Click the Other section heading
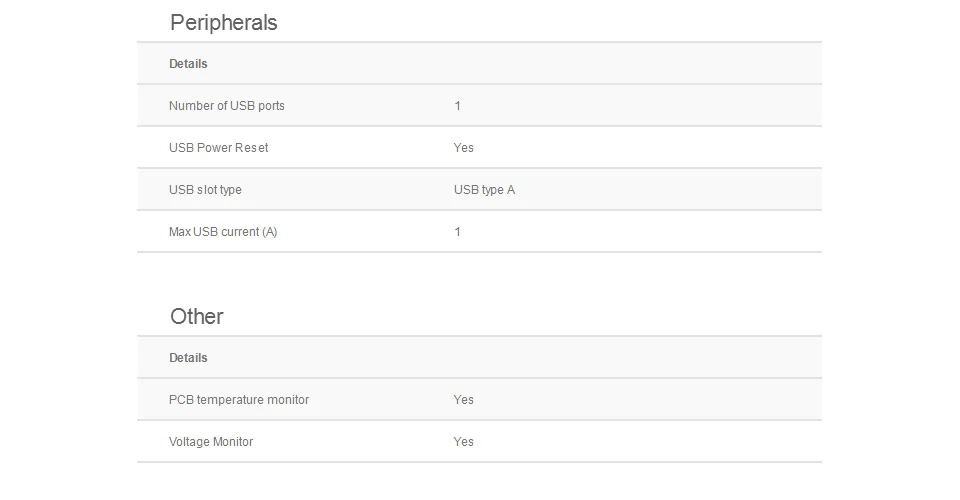Viewport: 960px width, 500px height. coord(196,317)
